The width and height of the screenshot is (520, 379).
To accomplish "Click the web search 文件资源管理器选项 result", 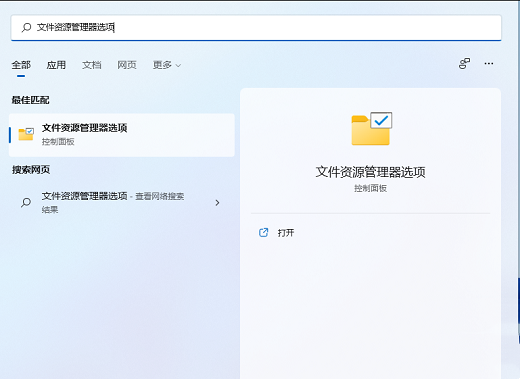I will 122,202.
